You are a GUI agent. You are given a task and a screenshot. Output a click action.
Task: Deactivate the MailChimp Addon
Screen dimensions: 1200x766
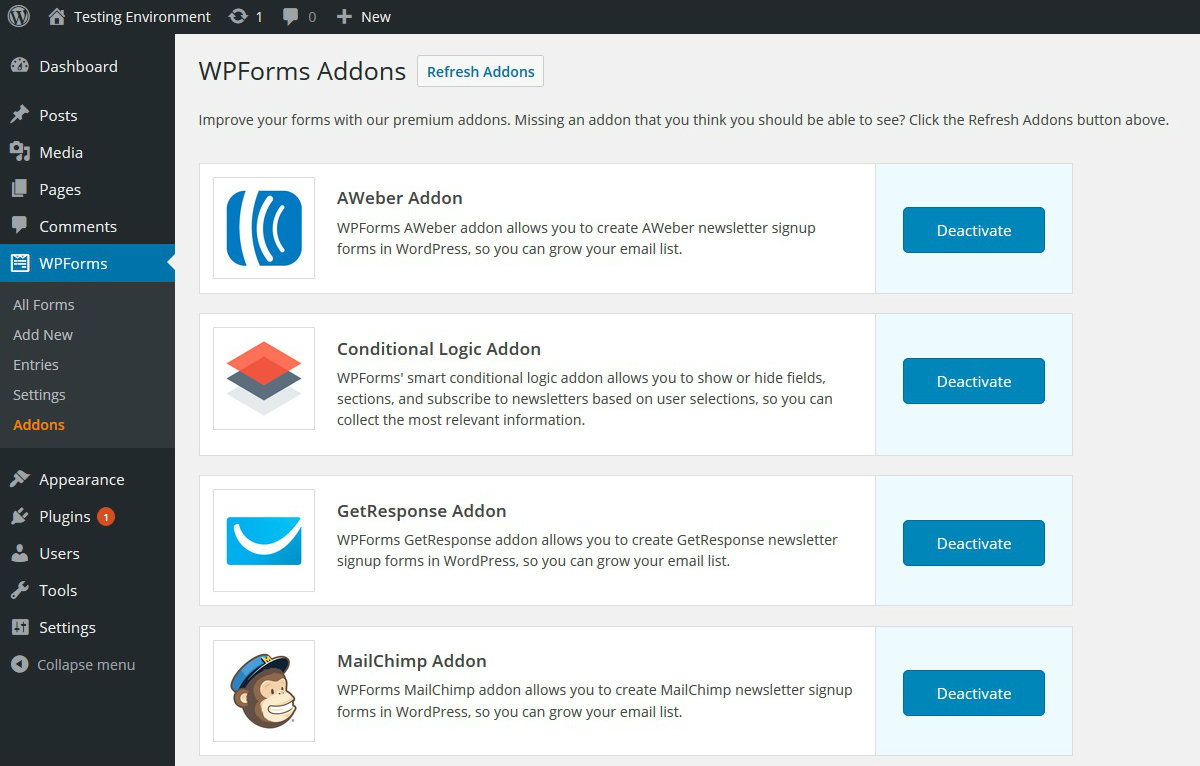[x=973, y=693]
